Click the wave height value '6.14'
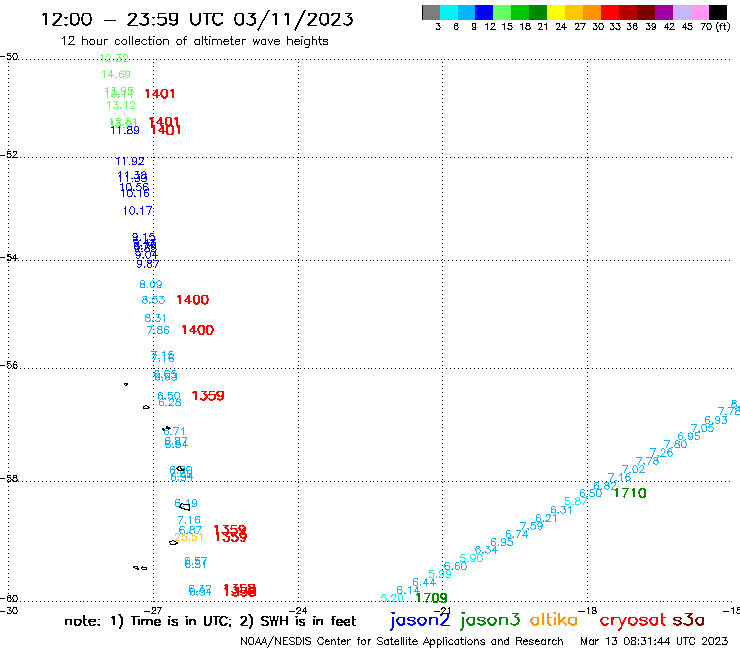This screenshot has height=650, width=740. coord(408,591)
